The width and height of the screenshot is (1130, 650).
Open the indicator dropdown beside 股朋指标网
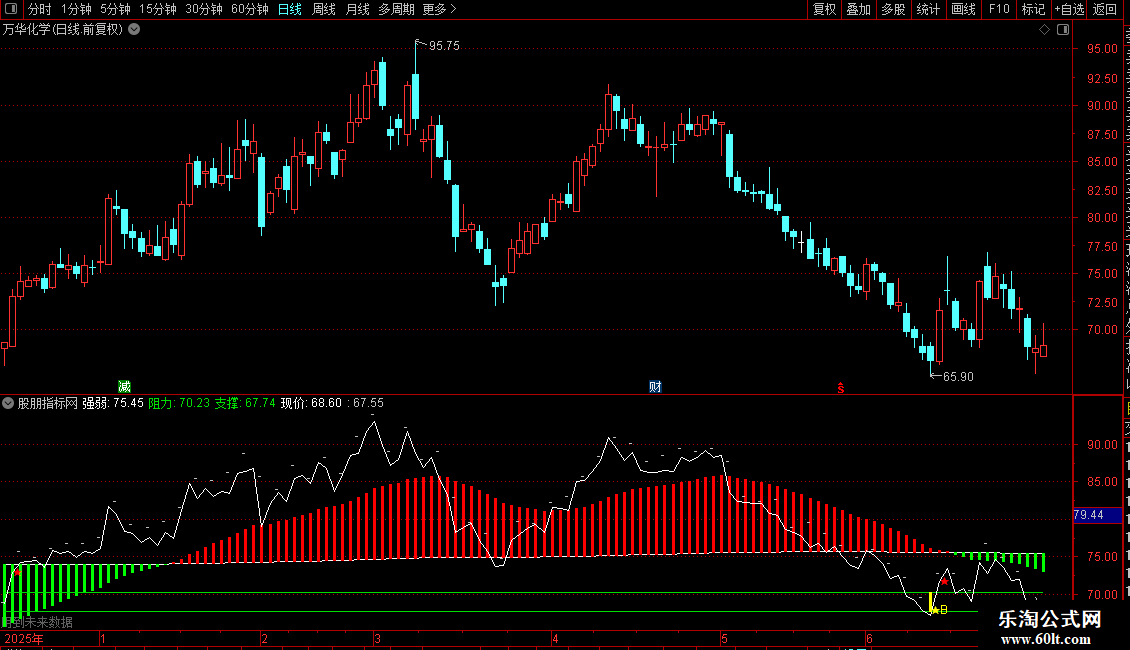tap(8, 403)
